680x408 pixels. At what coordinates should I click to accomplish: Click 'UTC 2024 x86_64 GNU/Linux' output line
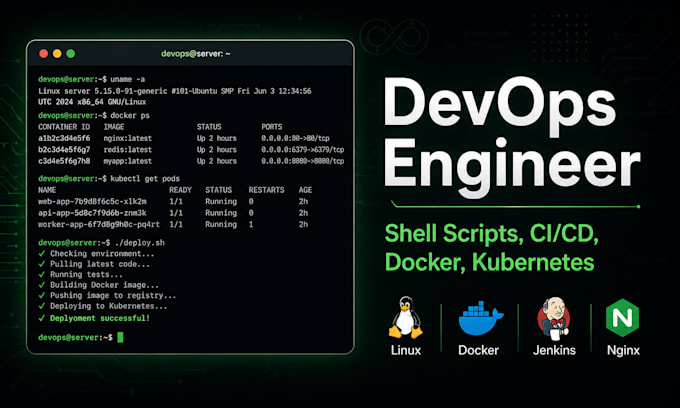click(x=92, y=102)
